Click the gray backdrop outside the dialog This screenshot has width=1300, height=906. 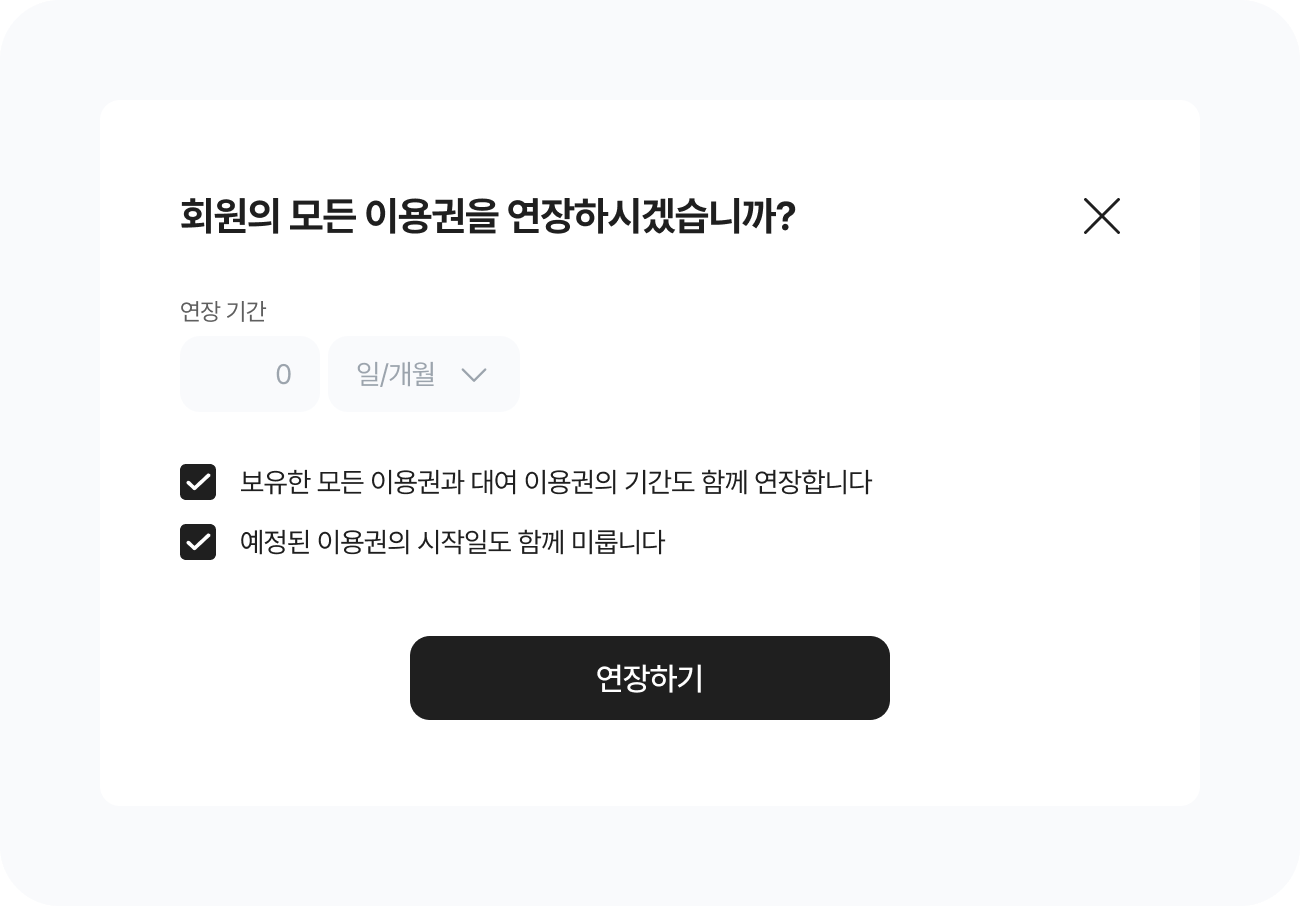[x=50, y=450]
